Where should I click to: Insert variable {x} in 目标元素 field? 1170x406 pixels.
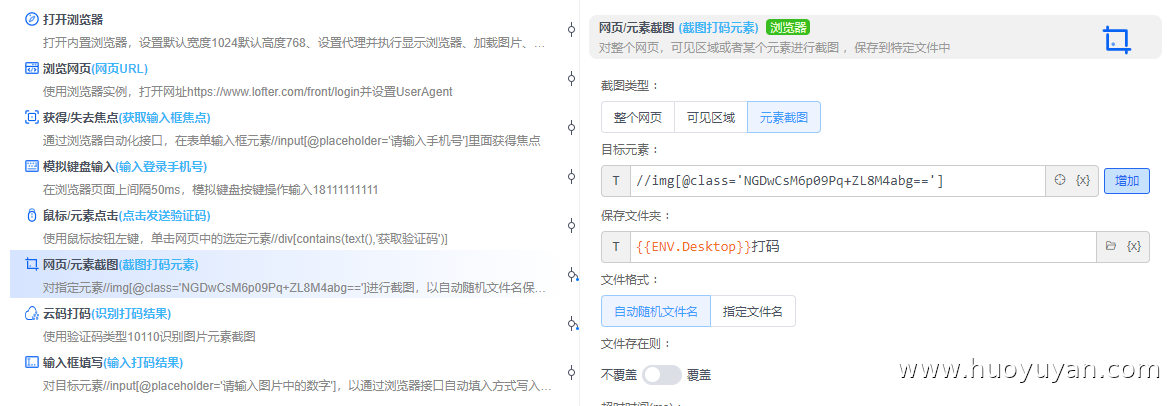click(1083, 181)
